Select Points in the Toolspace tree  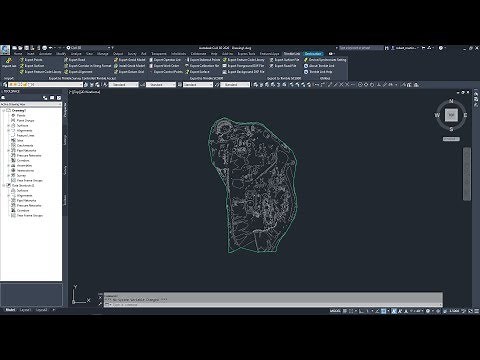(x=21, y=115)
